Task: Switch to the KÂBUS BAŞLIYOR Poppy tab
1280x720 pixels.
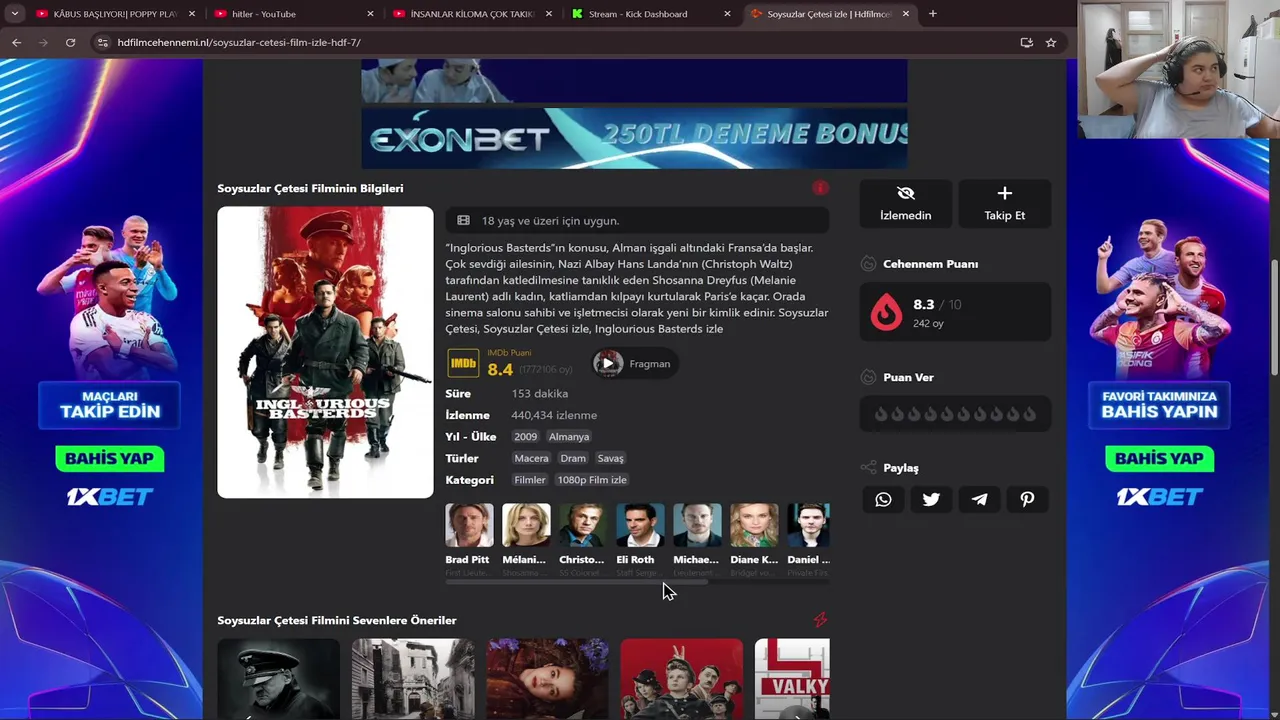Action: pos(116,14)
